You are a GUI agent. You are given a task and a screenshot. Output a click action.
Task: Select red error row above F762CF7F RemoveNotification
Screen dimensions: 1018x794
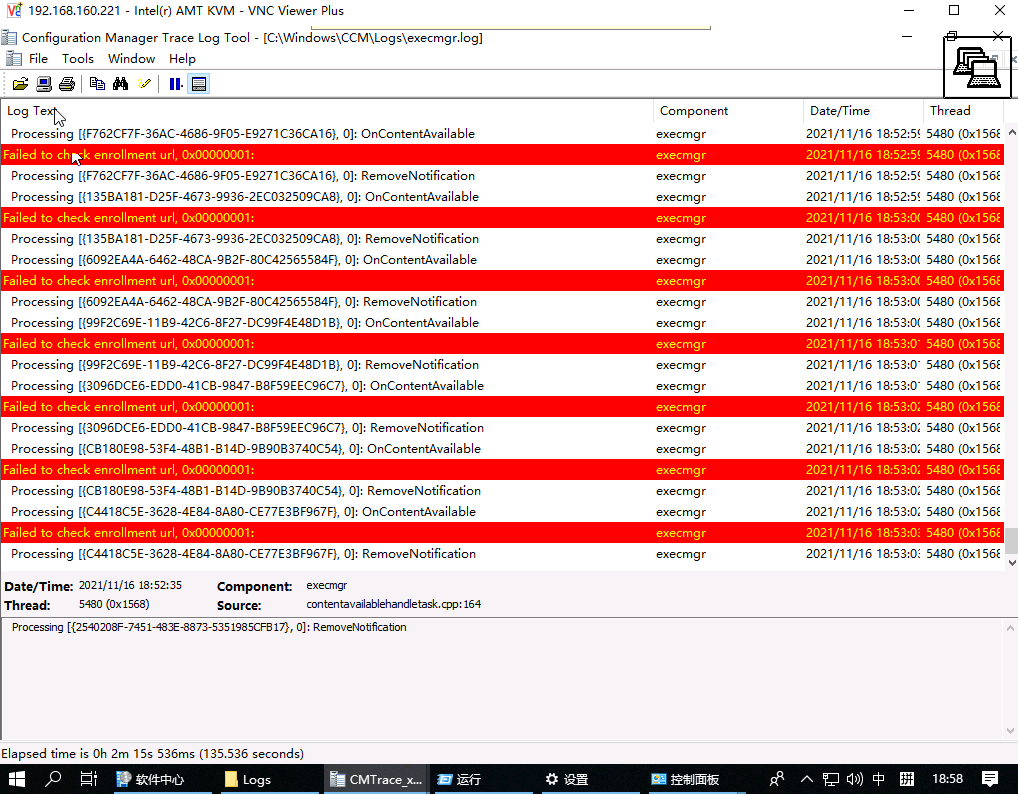(x=502, y=155)
